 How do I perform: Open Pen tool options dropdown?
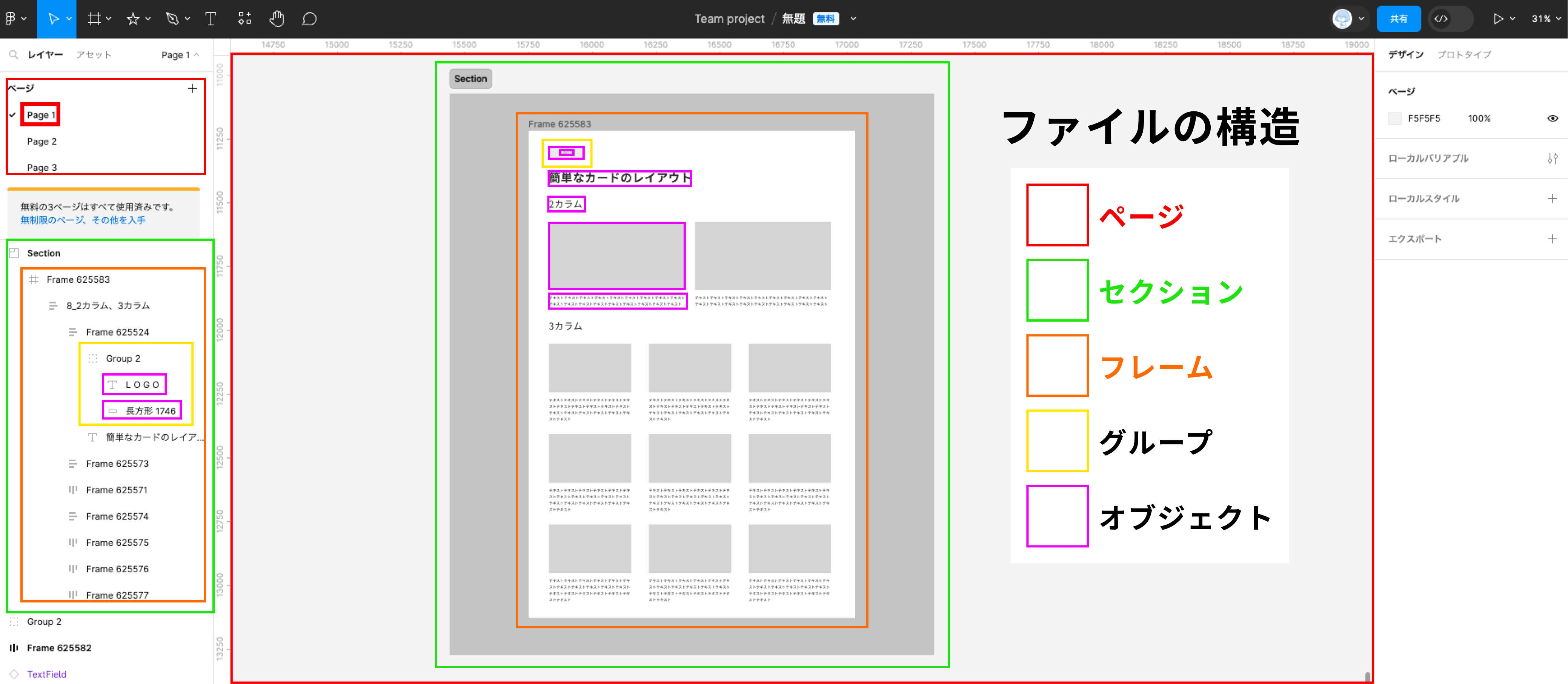click(x=188, y=19)
